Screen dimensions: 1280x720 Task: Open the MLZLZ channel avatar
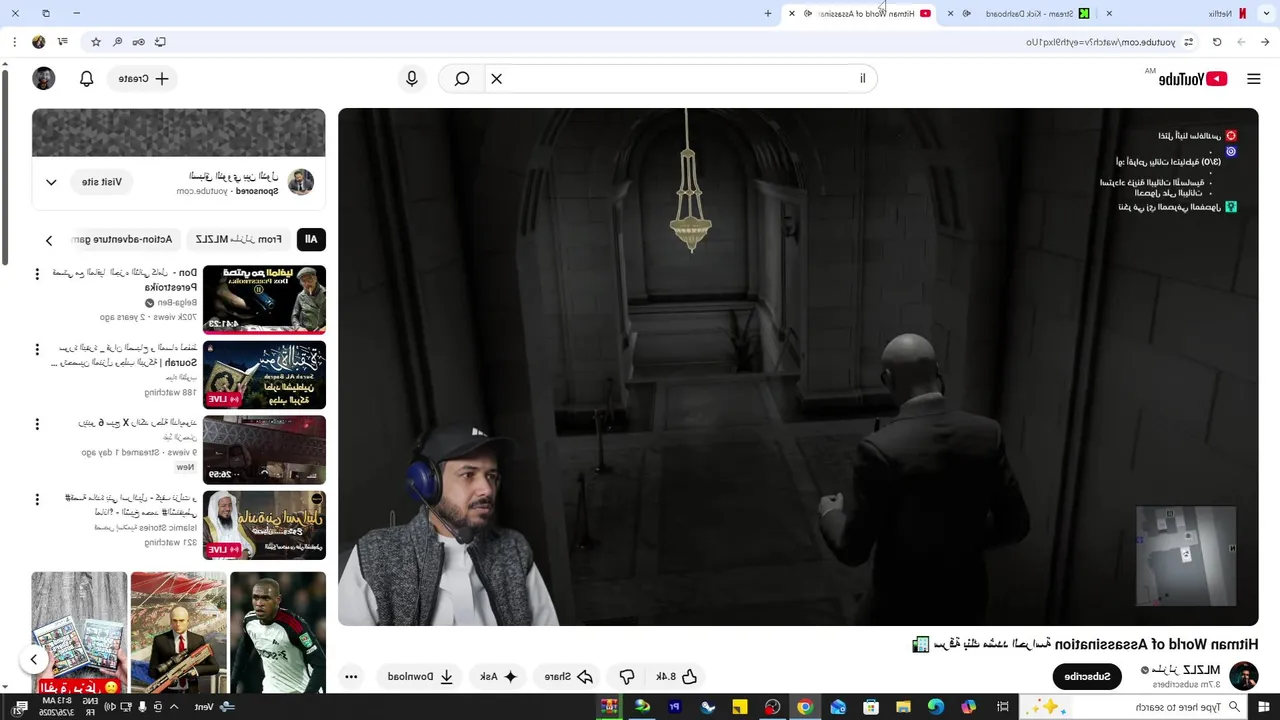[x=1243, y=676]
